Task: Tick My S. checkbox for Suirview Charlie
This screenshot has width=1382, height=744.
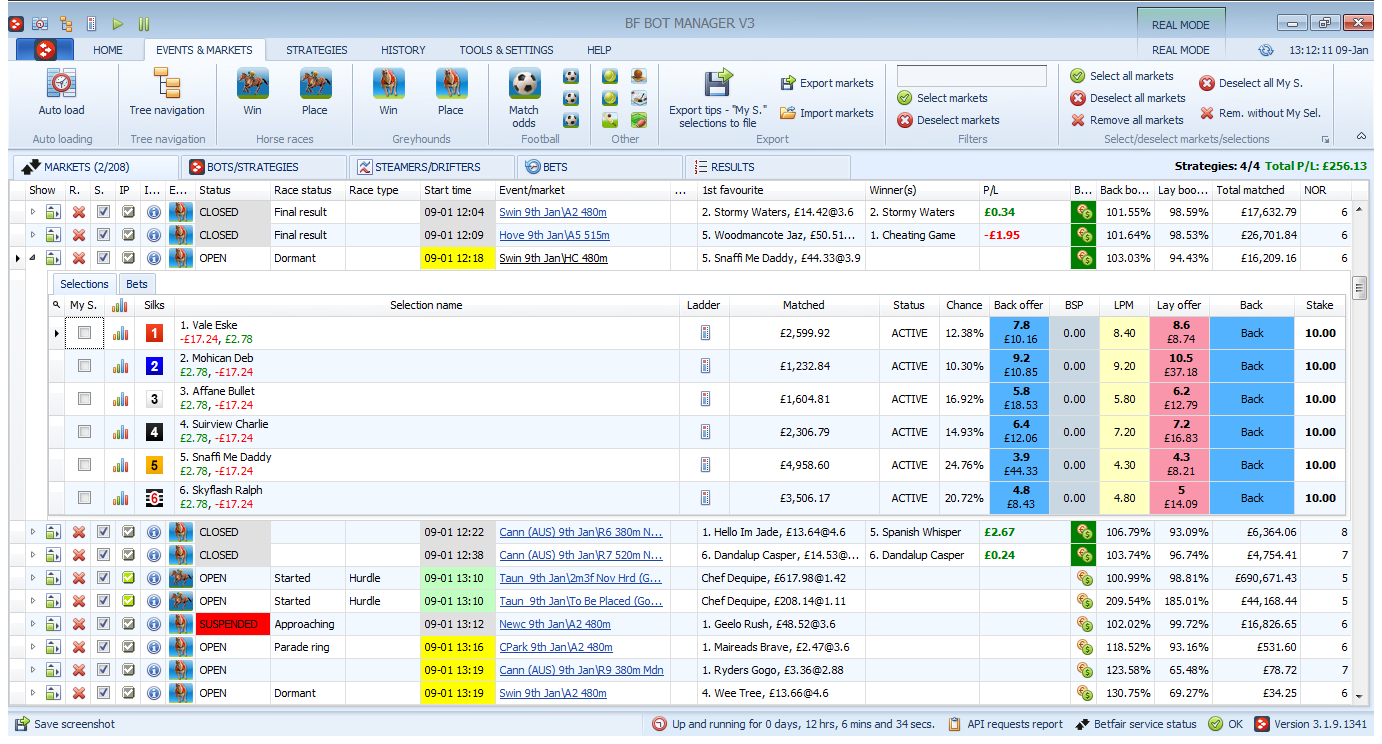Action: (x=85, y=432)
